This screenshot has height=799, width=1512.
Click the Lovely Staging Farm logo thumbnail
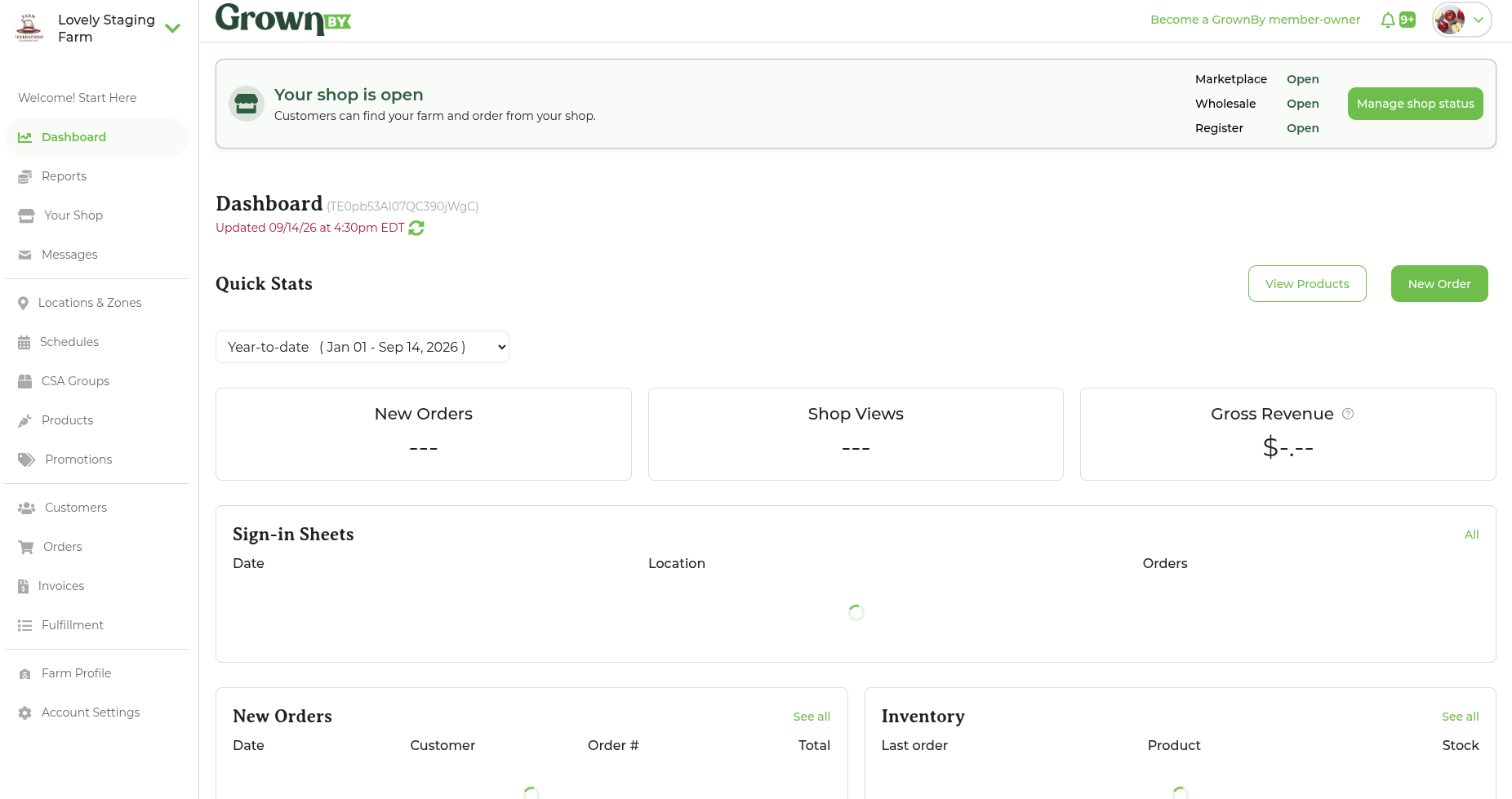(29, 28)
